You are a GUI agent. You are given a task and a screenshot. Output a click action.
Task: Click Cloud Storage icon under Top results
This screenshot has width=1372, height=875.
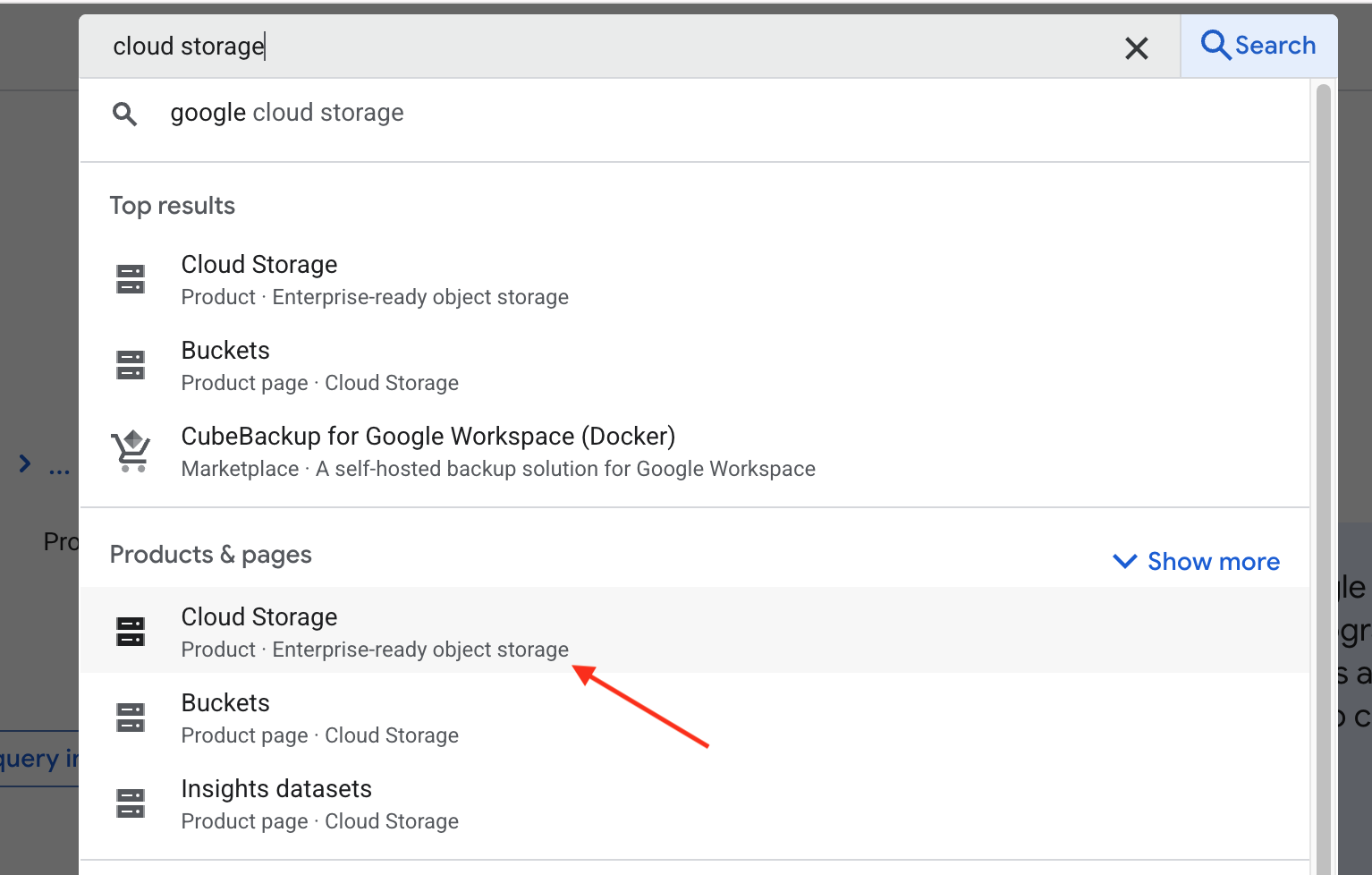131,279
